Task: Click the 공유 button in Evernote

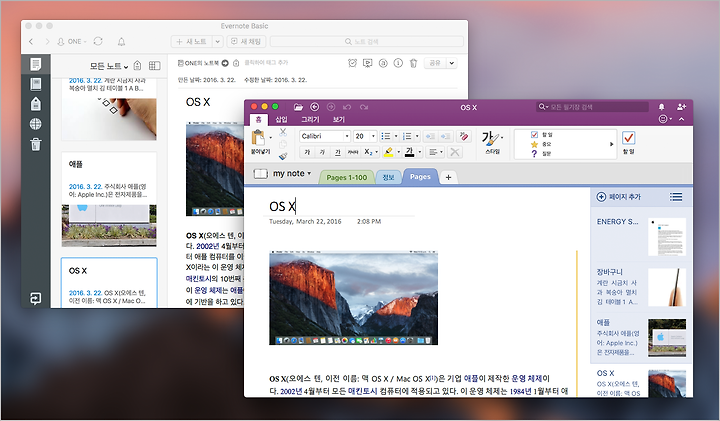Action: [435, 63]
